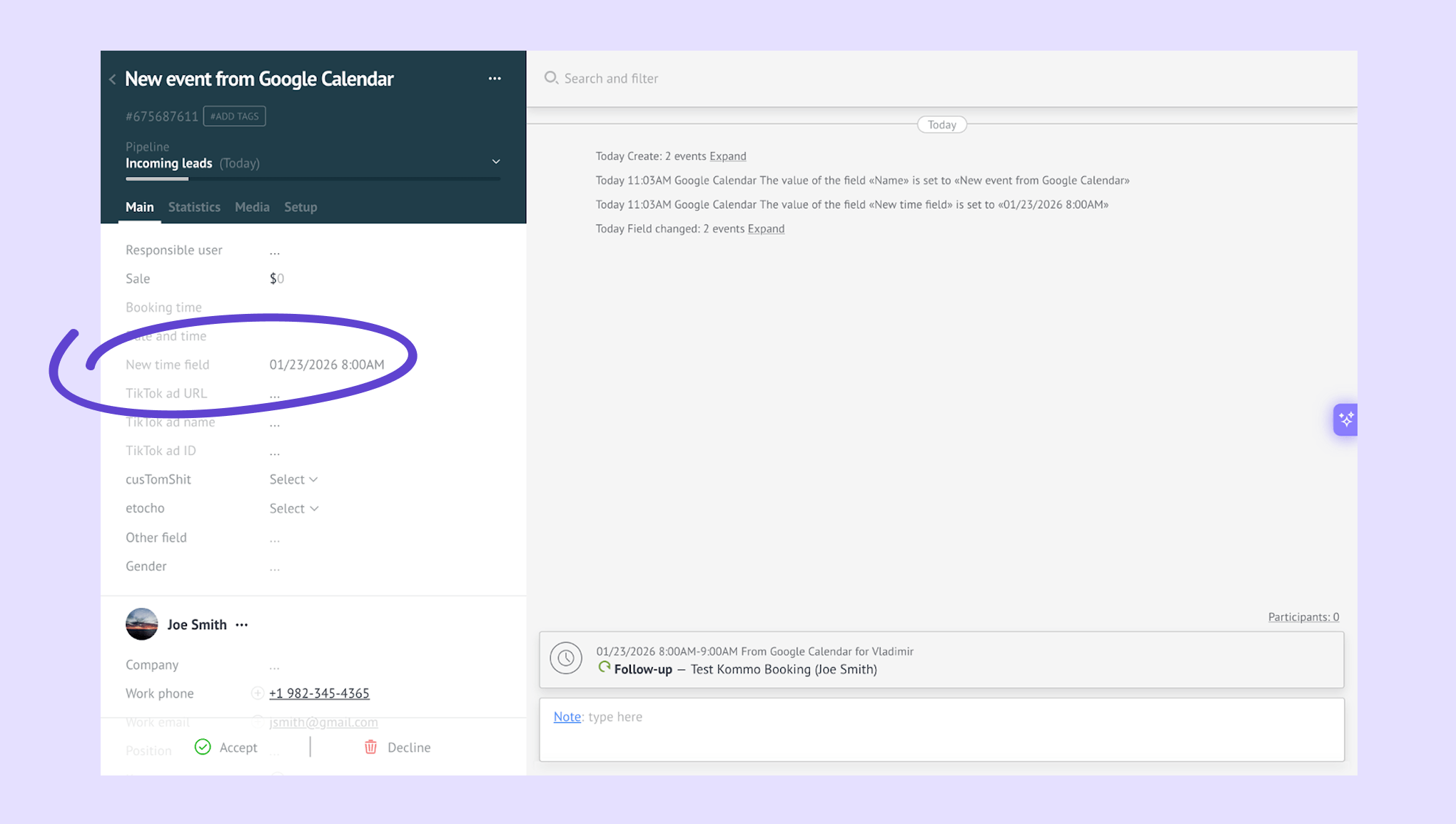Click the #ADD TAGS button
Image resolution: width=1456 pixels, height=824 pixels.
[x=234, y=116]
